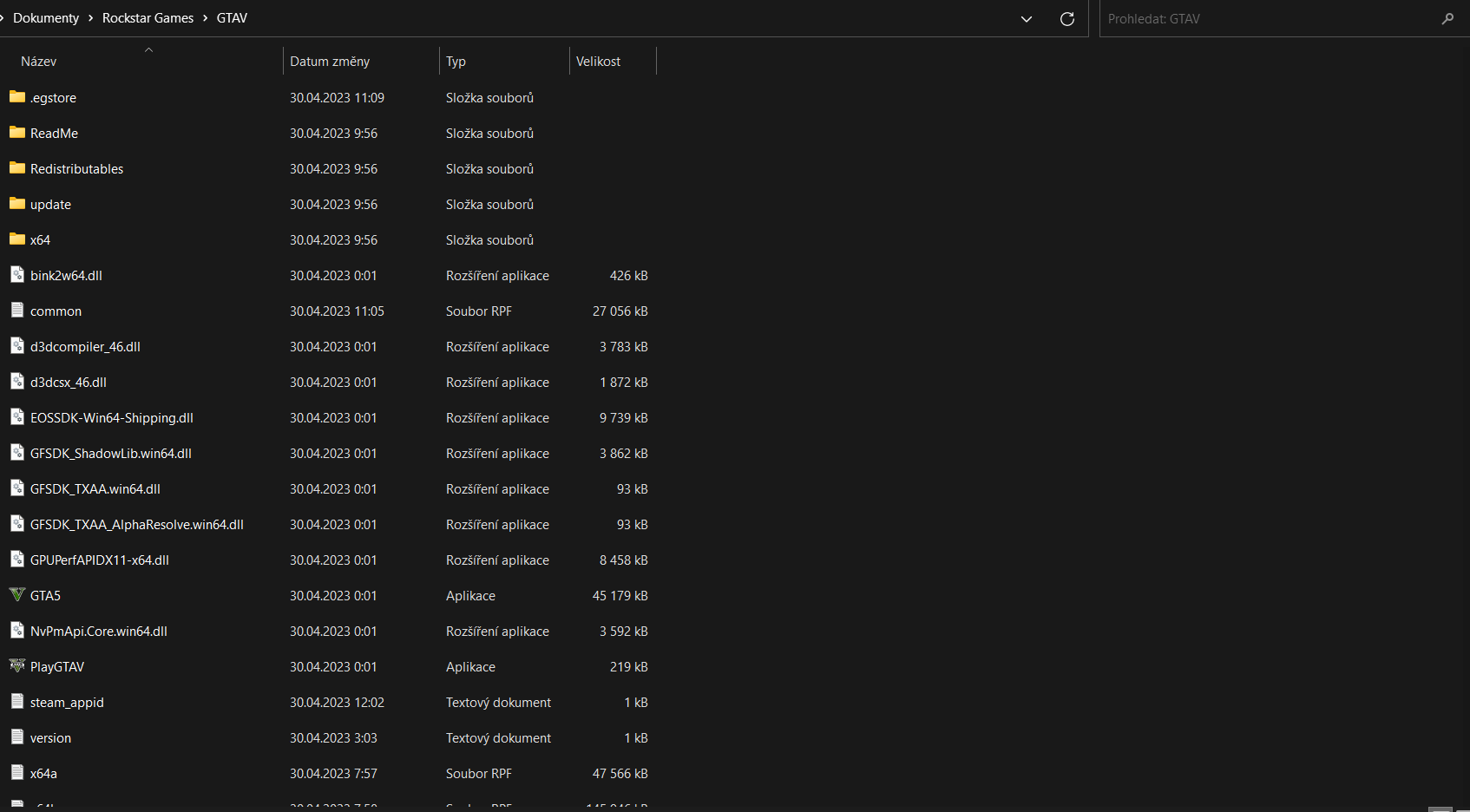Expand the chevron before Dokumenty breadcrumb
The image size is (1470, 812).
pos(3,18)
